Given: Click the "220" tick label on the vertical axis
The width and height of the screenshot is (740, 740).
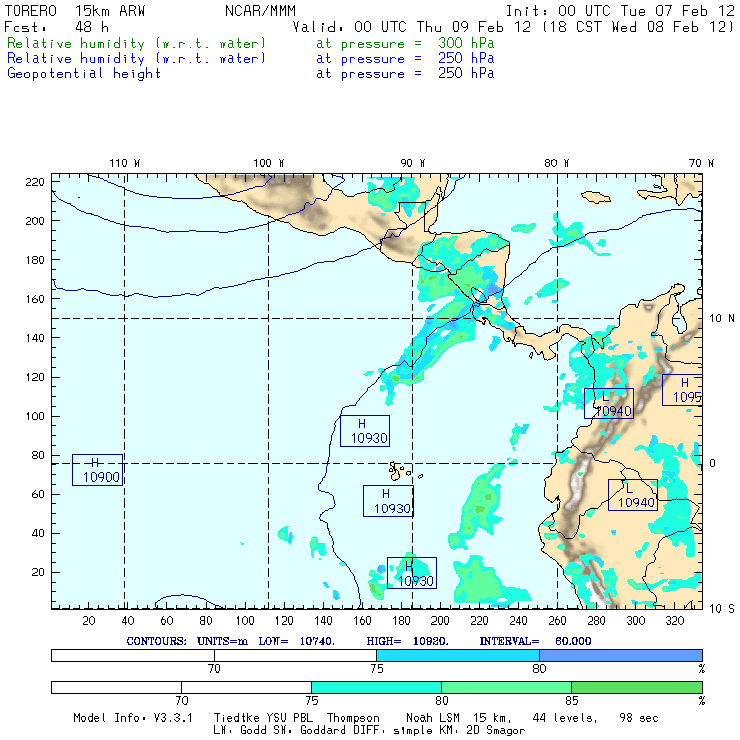Looking at the screenshot, I should click(x=35, y=182).
